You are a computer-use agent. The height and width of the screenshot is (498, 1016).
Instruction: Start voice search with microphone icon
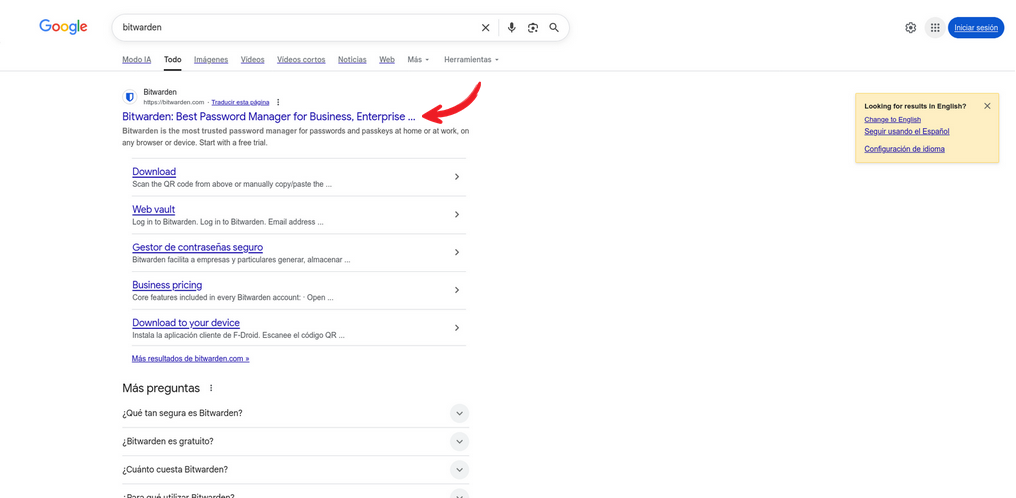(512, 28)
